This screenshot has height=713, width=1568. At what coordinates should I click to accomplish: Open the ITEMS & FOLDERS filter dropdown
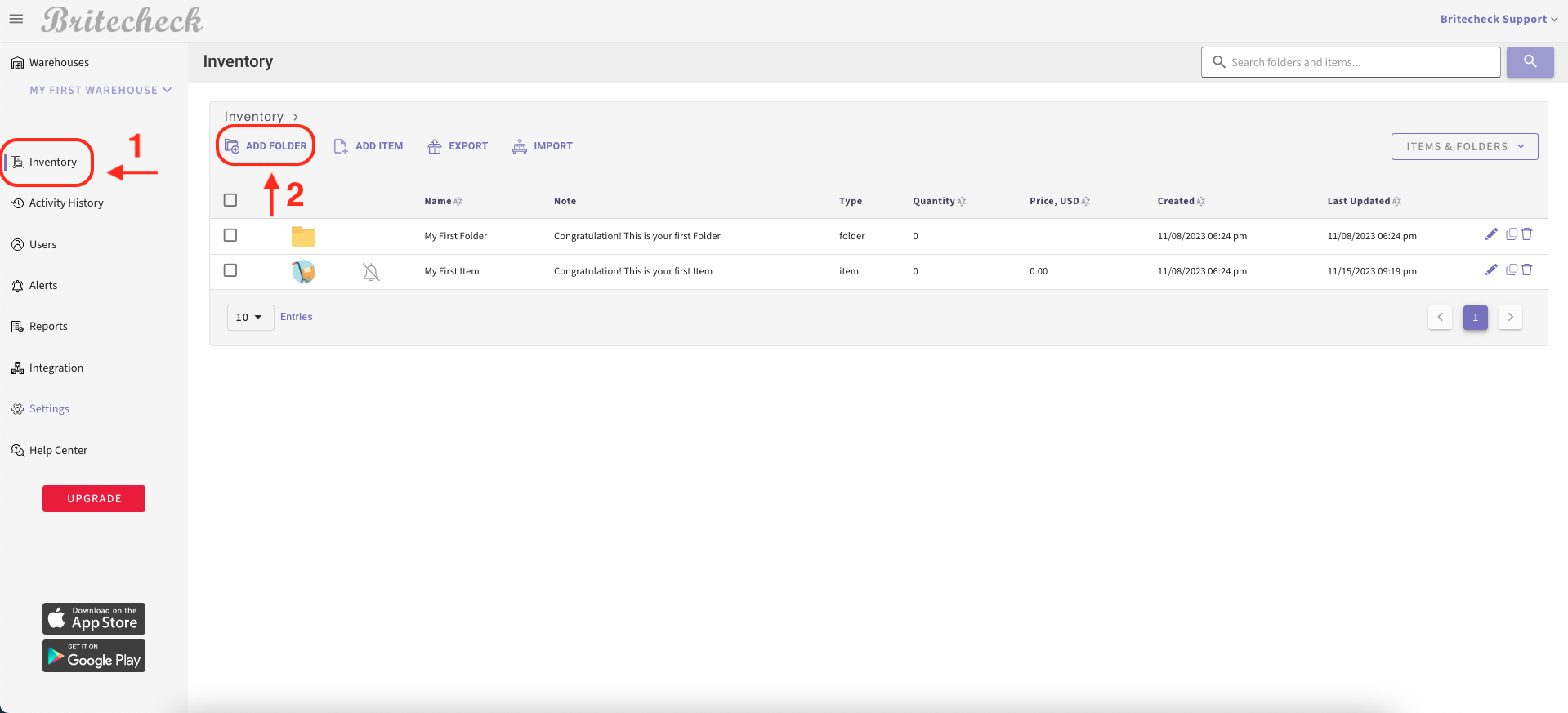[x=1464, y=146]
